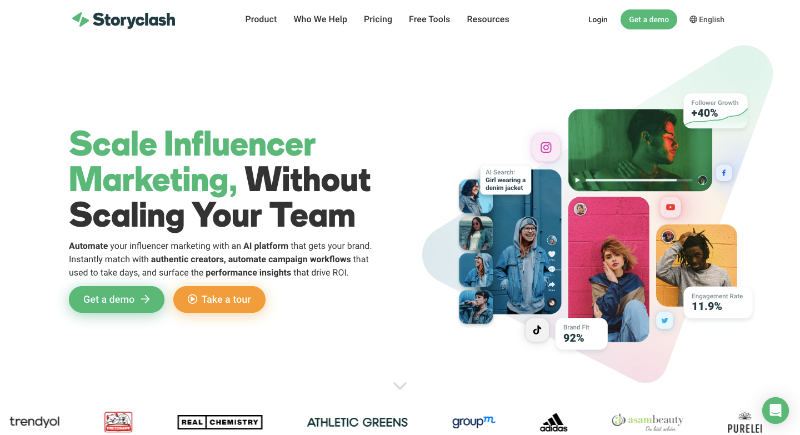Click the YouTube icon tile
This screenshot has width=800, height=435.
tap(670, 207)
